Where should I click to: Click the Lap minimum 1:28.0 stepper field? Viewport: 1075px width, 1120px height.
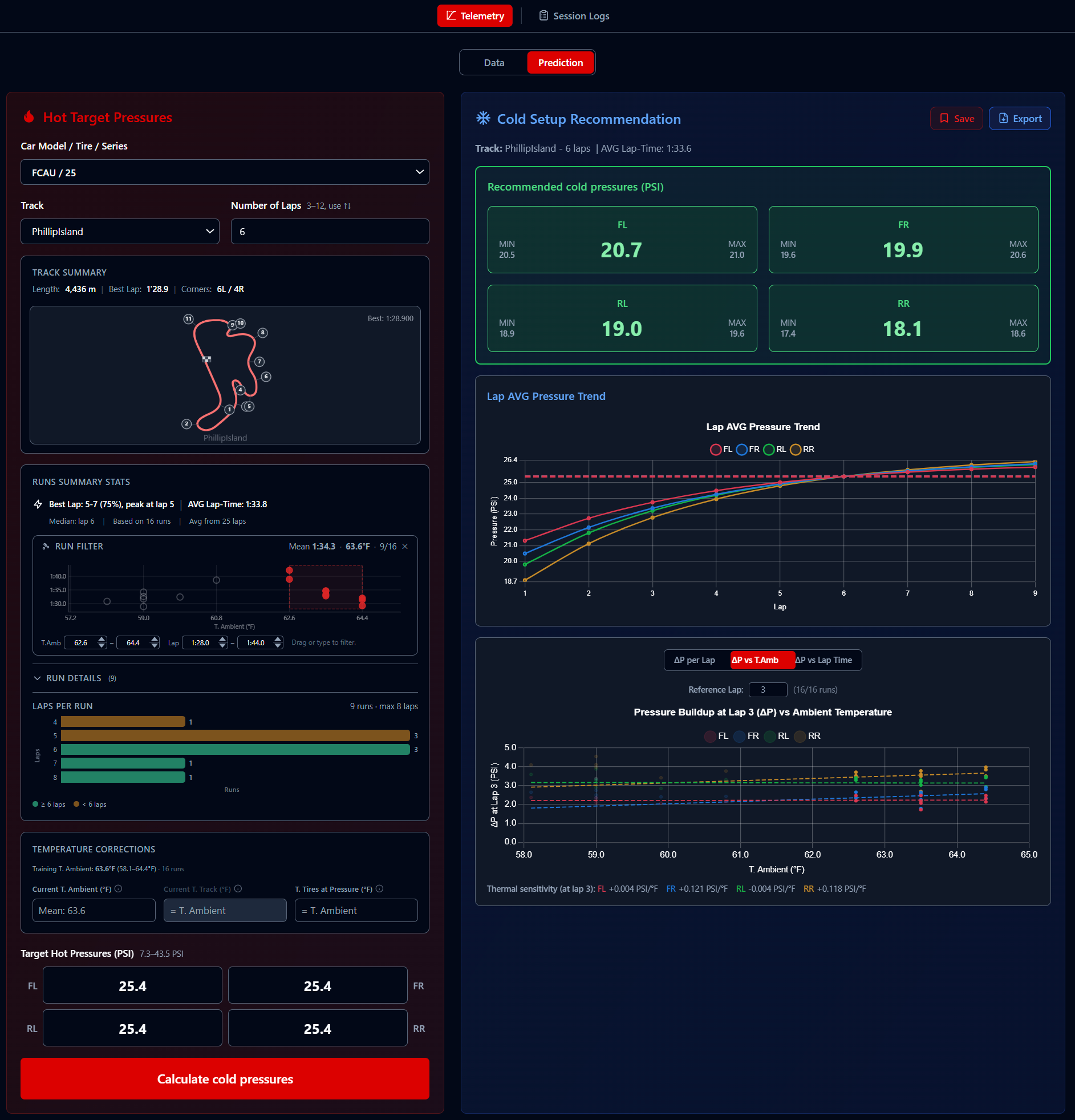(x=205, y=643)
